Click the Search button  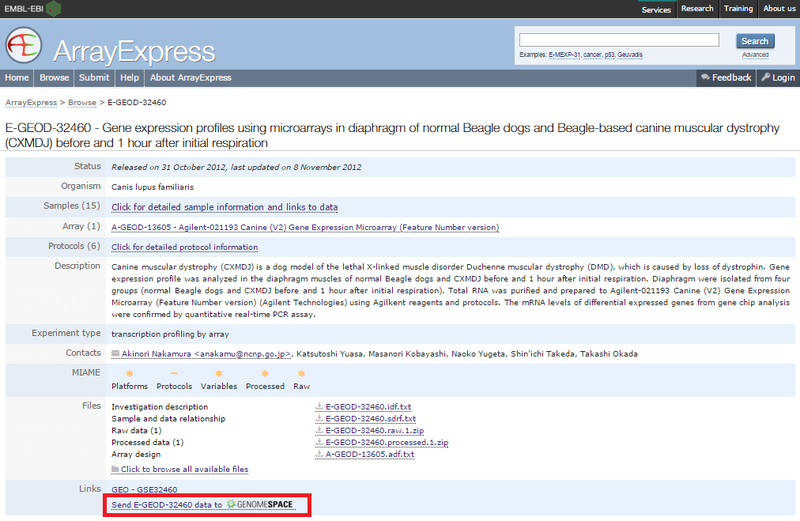click(755, 41)
